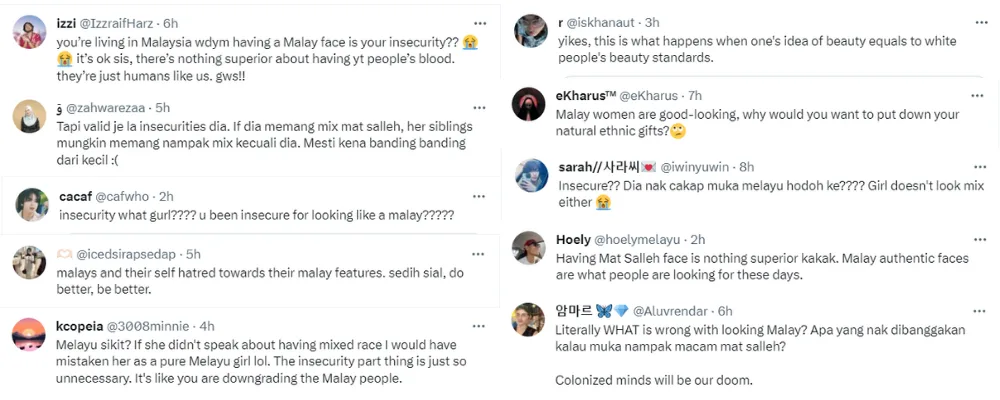Open more menu on cacaf's tweet
The width and height of the screenshot is (1000, 400).
click(481, 196)
